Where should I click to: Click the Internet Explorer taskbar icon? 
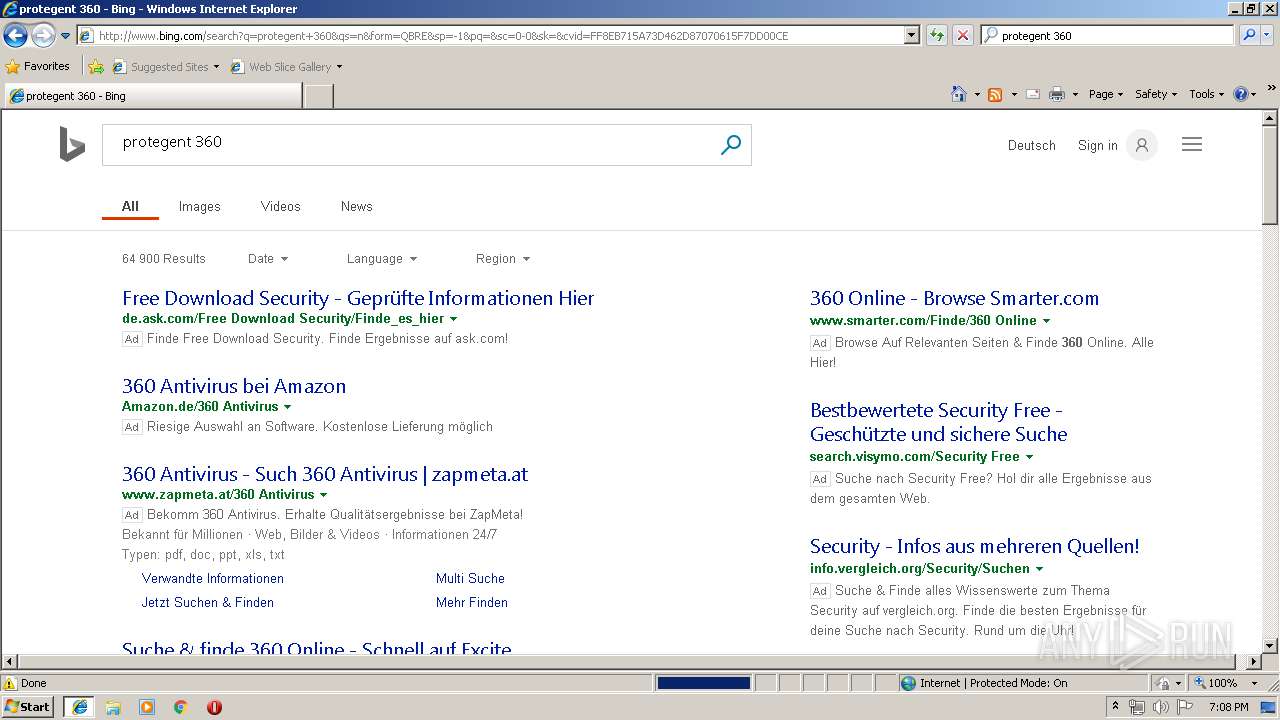pos(80,707)
